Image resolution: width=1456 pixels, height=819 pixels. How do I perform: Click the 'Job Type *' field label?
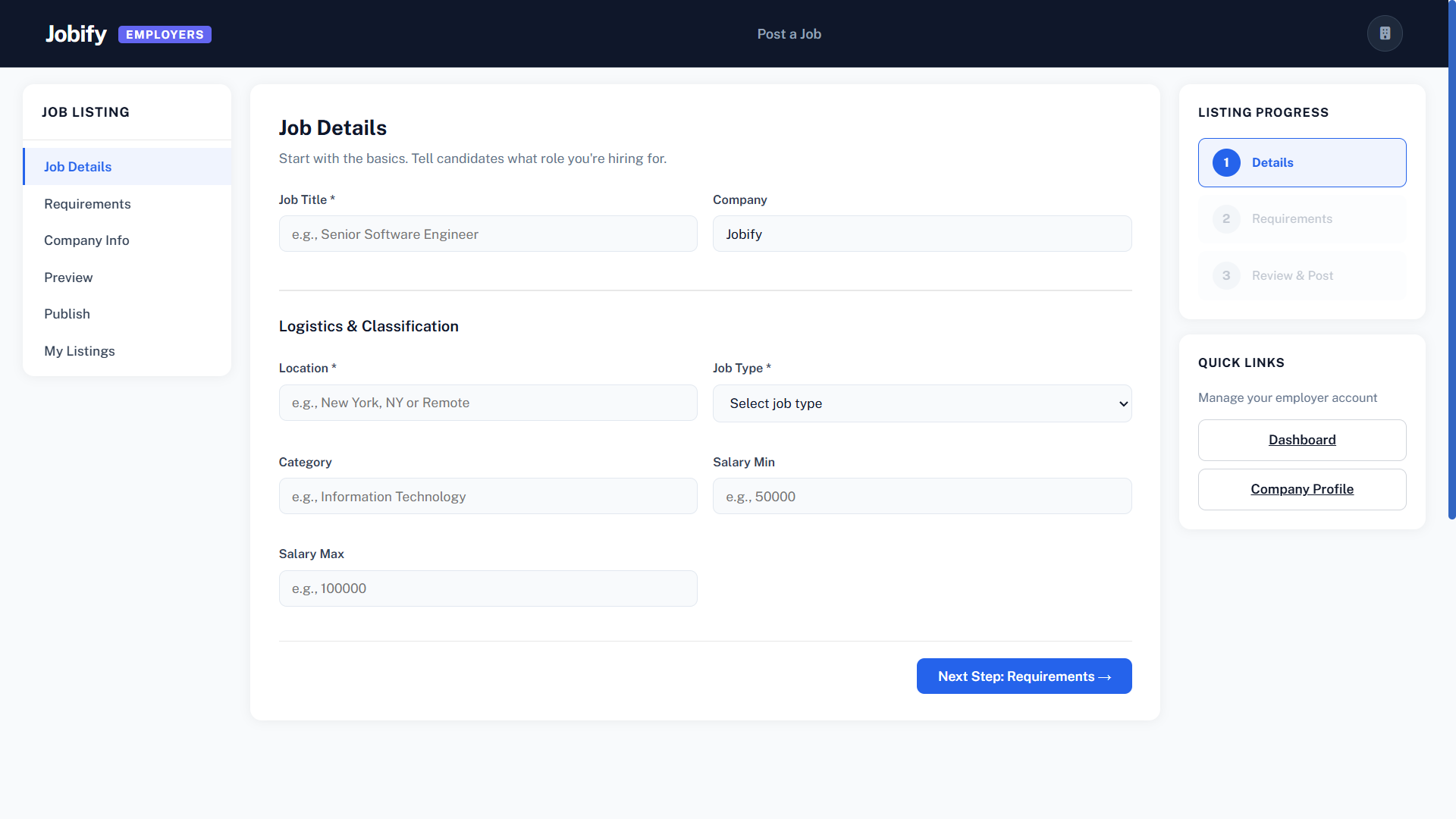tap(742, 368)
